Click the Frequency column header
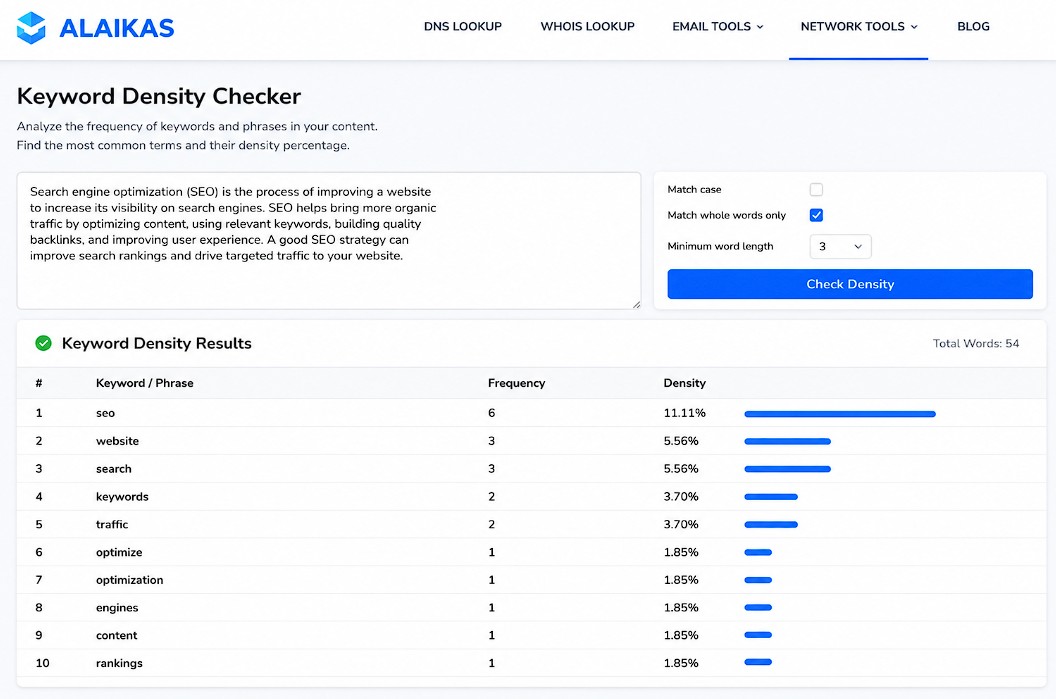The width and height of the screenshot is (1056, 699). point(517,383)
